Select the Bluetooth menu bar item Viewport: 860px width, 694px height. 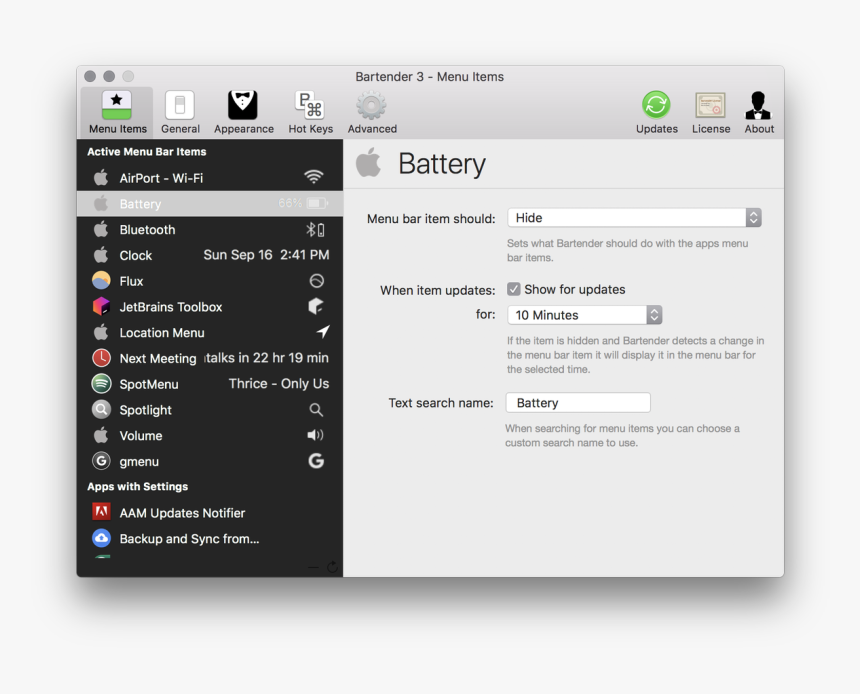[145, 229]
